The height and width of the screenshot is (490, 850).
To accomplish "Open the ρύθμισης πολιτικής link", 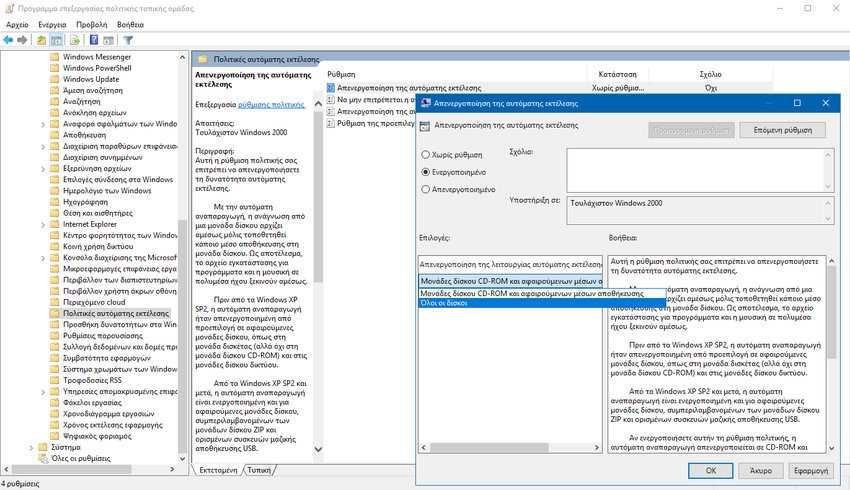I will (271, 105).
